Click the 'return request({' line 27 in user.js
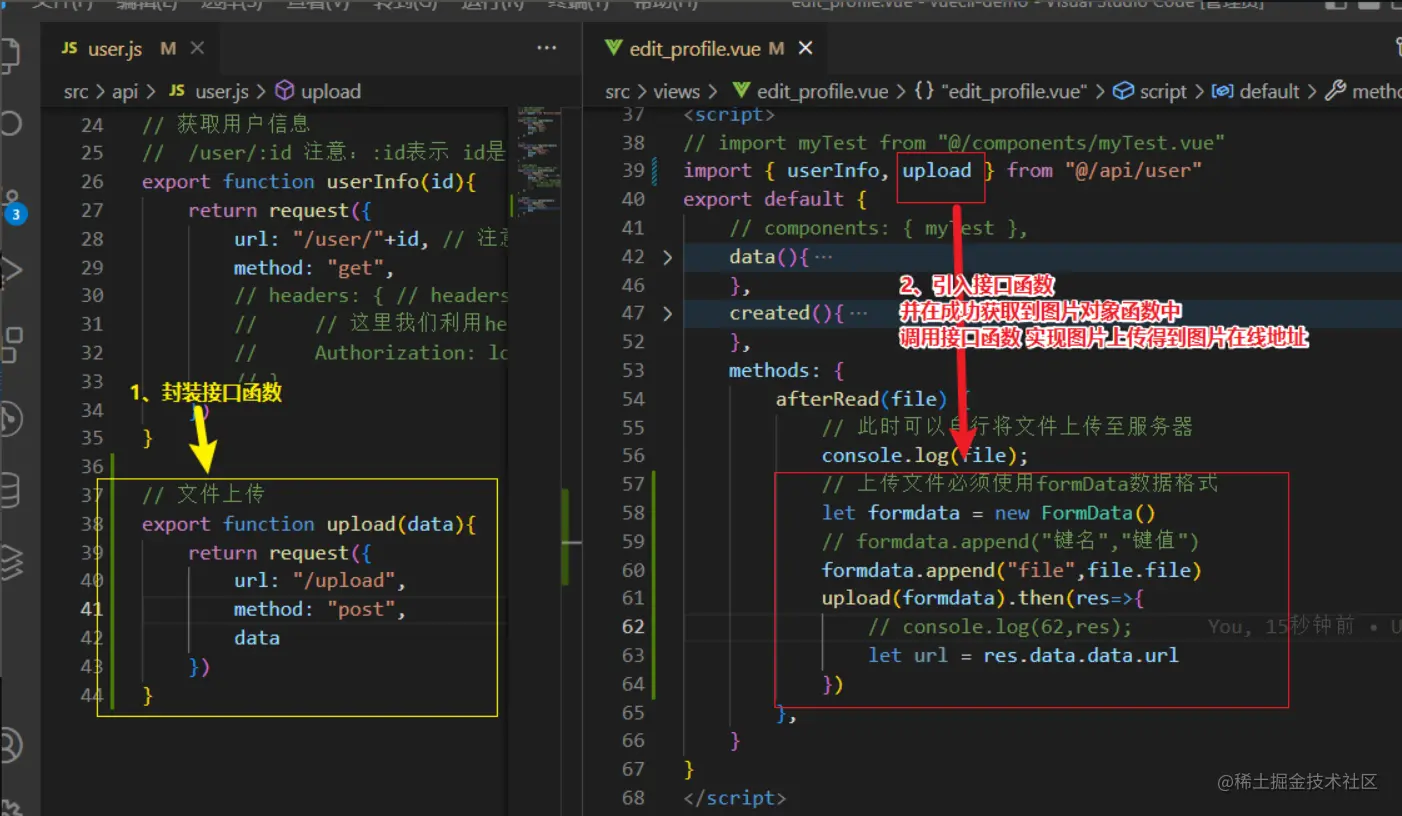Image resolution: width=1402 pixels, height=816 pixels. [x=280, y=210]
